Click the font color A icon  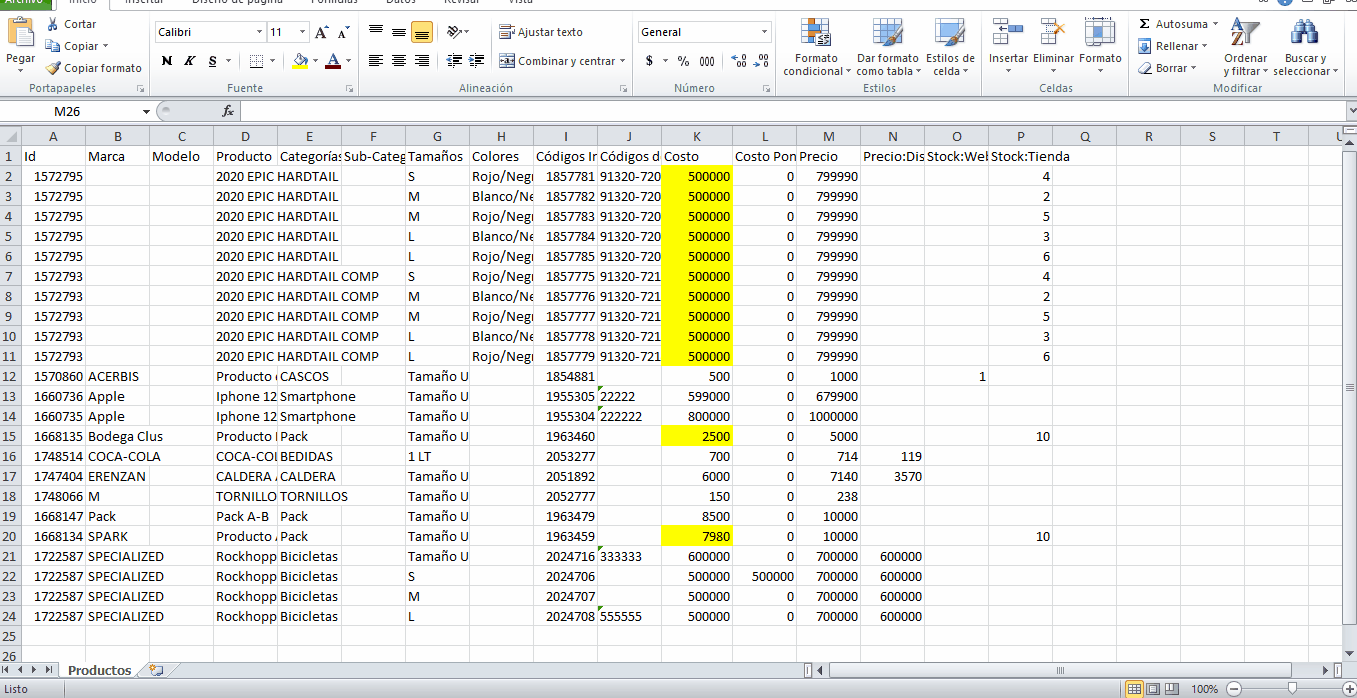click(x=333, y=61)
